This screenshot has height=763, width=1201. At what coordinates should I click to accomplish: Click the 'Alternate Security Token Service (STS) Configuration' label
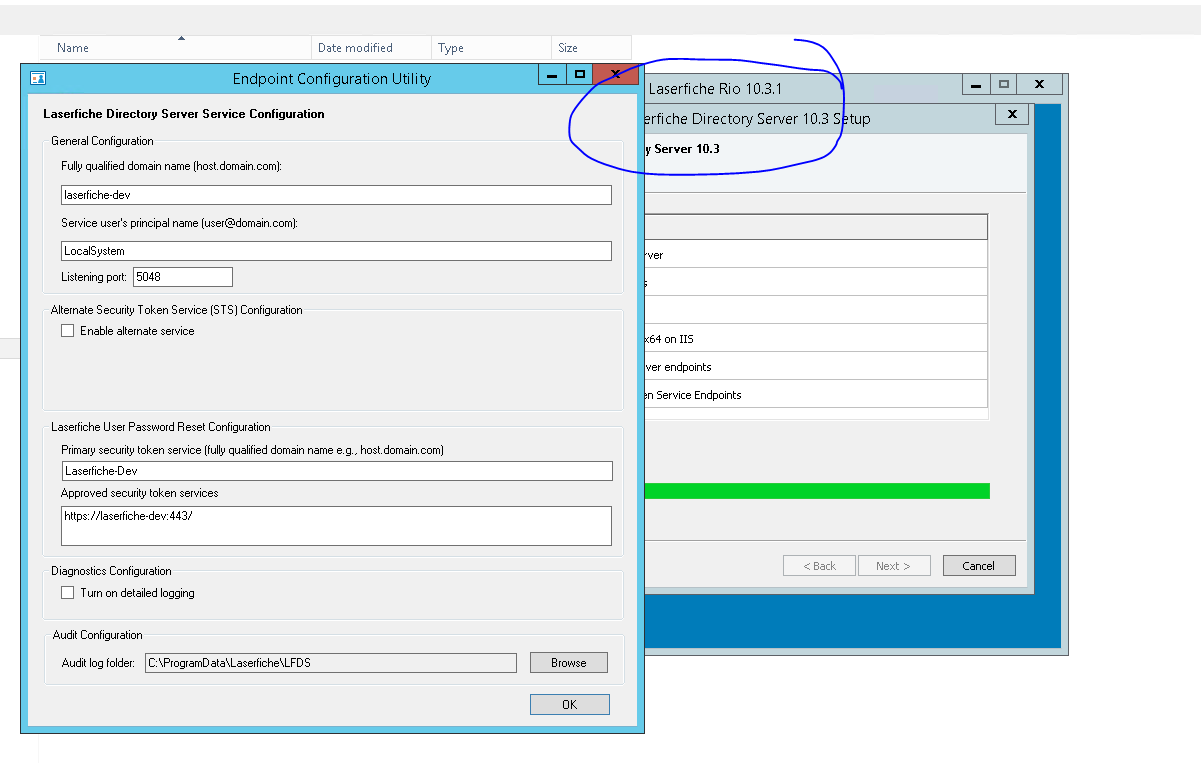177,310
